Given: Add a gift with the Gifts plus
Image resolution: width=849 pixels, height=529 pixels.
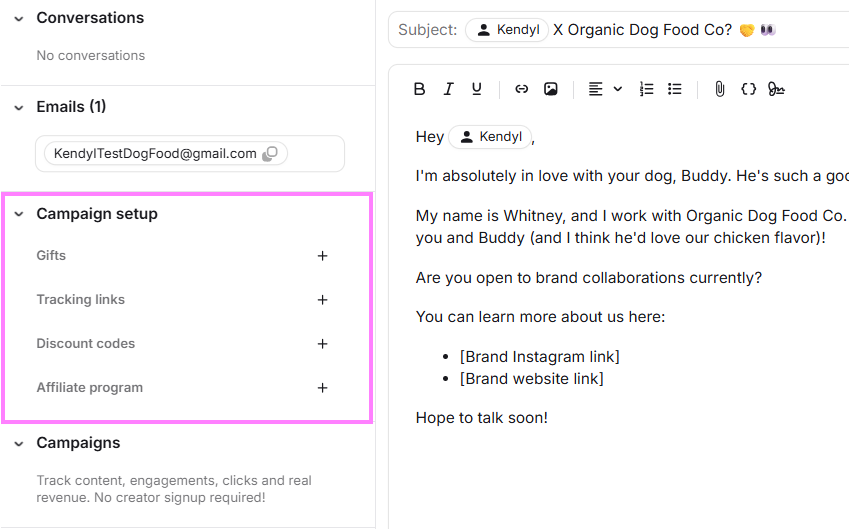Looking at the screenshot, I should (322, 256).
